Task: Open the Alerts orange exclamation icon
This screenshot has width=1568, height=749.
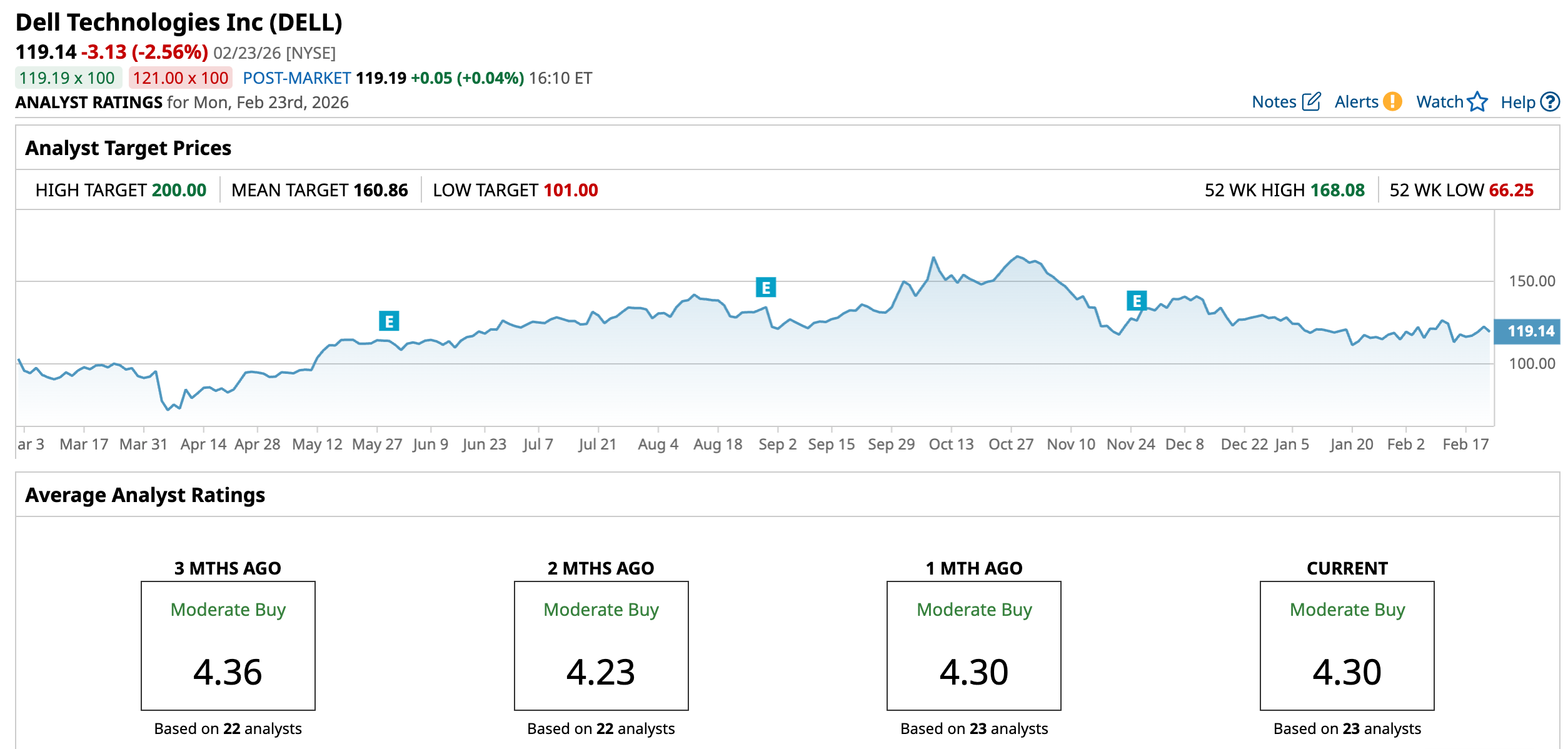Action: click(1392, 101)
